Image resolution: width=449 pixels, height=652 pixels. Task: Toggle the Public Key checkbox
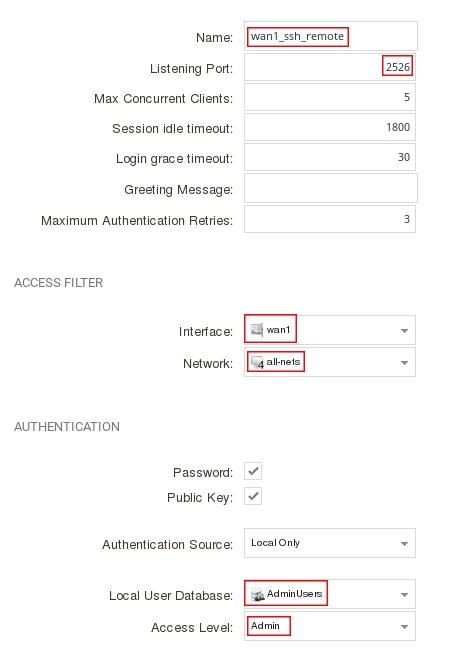click(x=253, y=496)
